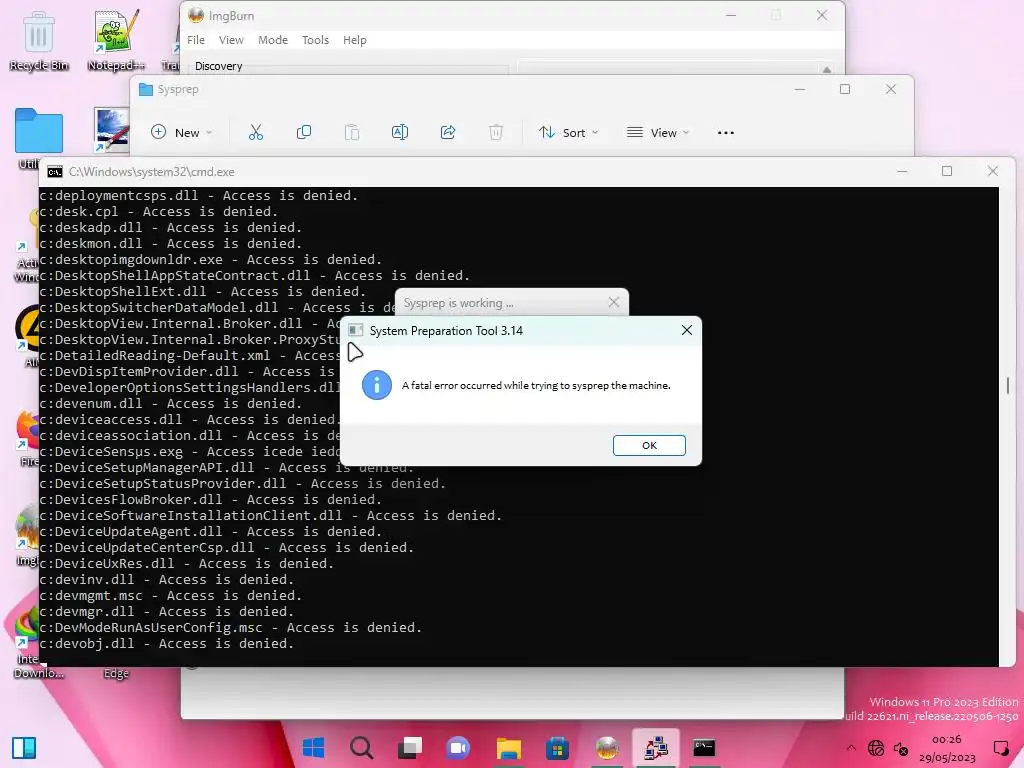Open the clock showing 00:26 29/05/2023
Viewport: 1024px width, 768px height.
tap(947, 748)
